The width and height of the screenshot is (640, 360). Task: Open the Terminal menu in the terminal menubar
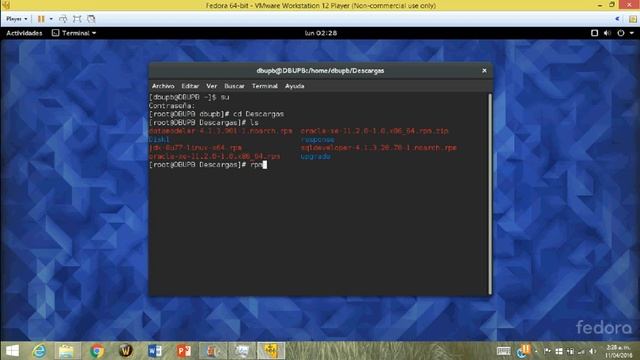point(264,86)
